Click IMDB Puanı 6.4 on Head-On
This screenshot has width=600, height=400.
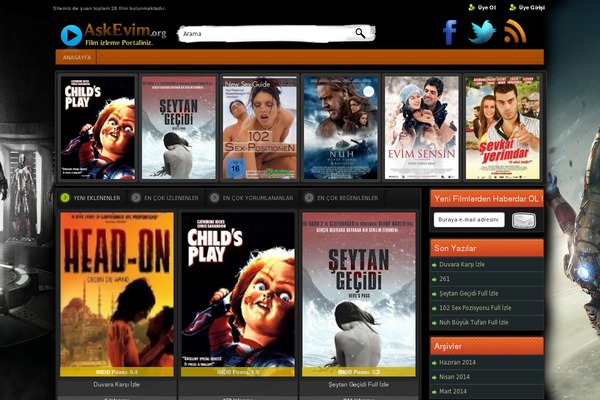point(117,372)
